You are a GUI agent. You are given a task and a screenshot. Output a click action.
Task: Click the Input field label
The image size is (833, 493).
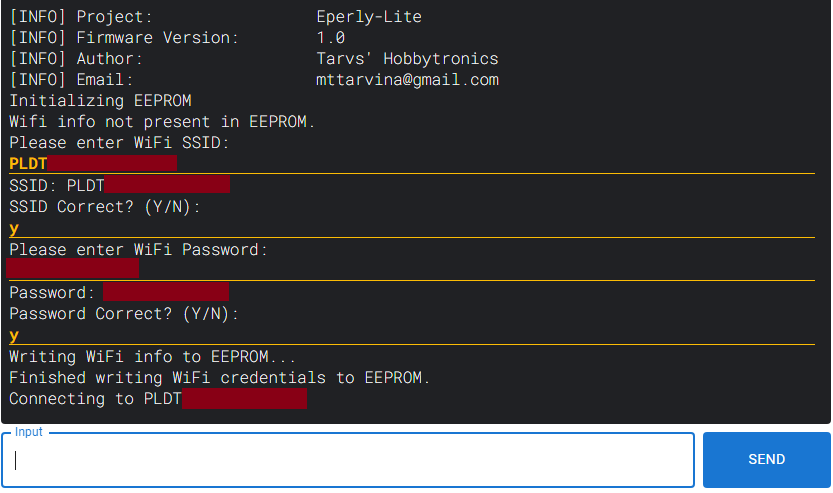point(28,432)
